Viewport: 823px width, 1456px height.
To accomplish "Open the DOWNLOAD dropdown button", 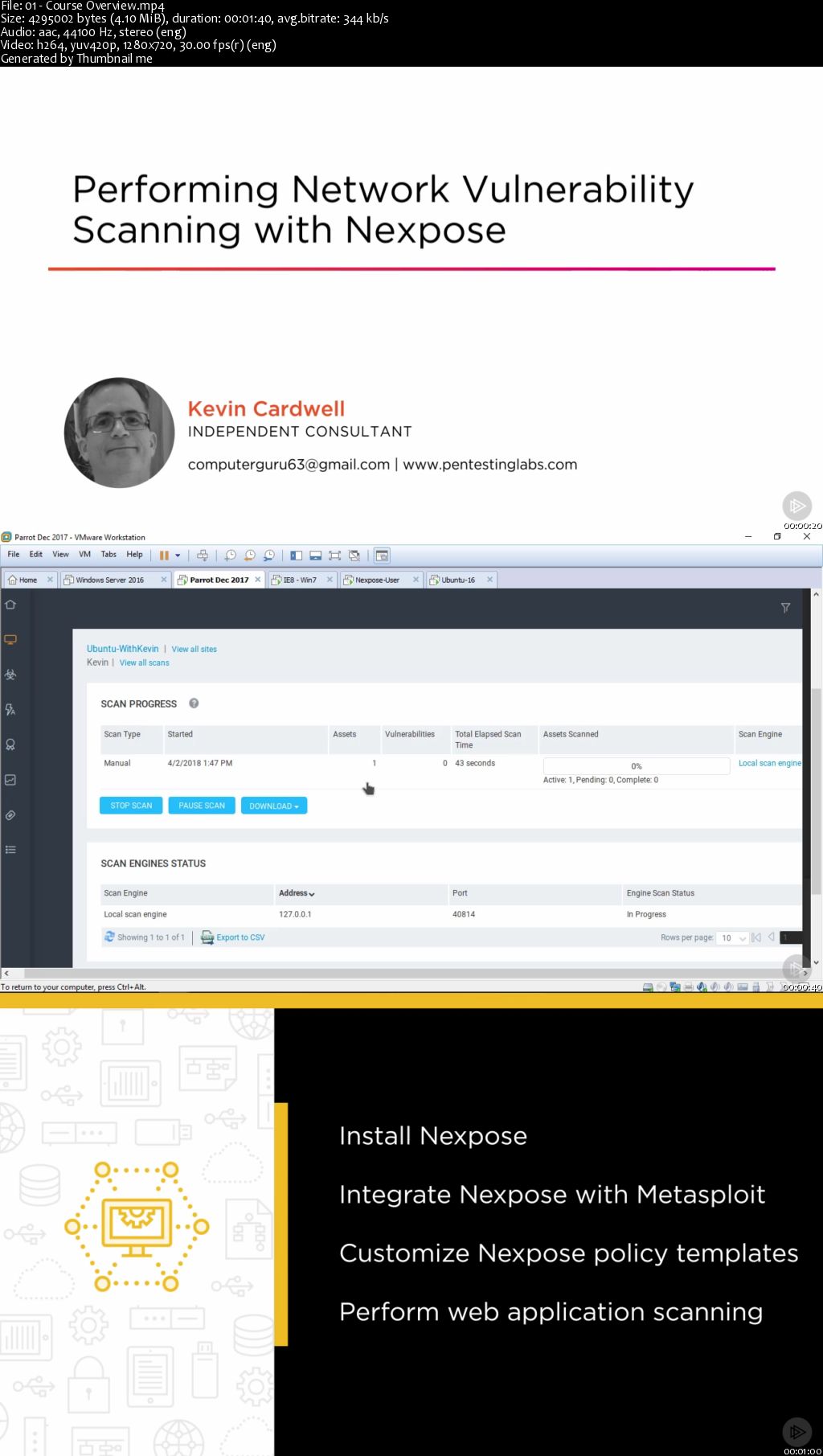I will click(x=274, y=806).
